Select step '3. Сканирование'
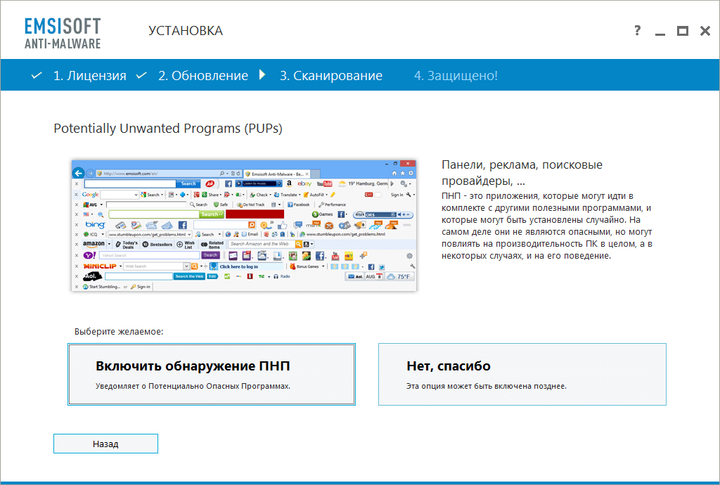 click(x=331, y=75)
